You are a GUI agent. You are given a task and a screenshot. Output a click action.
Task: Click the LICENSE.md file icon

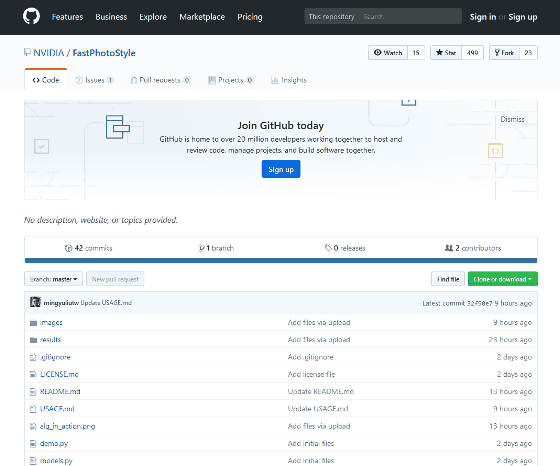(33, 374)
